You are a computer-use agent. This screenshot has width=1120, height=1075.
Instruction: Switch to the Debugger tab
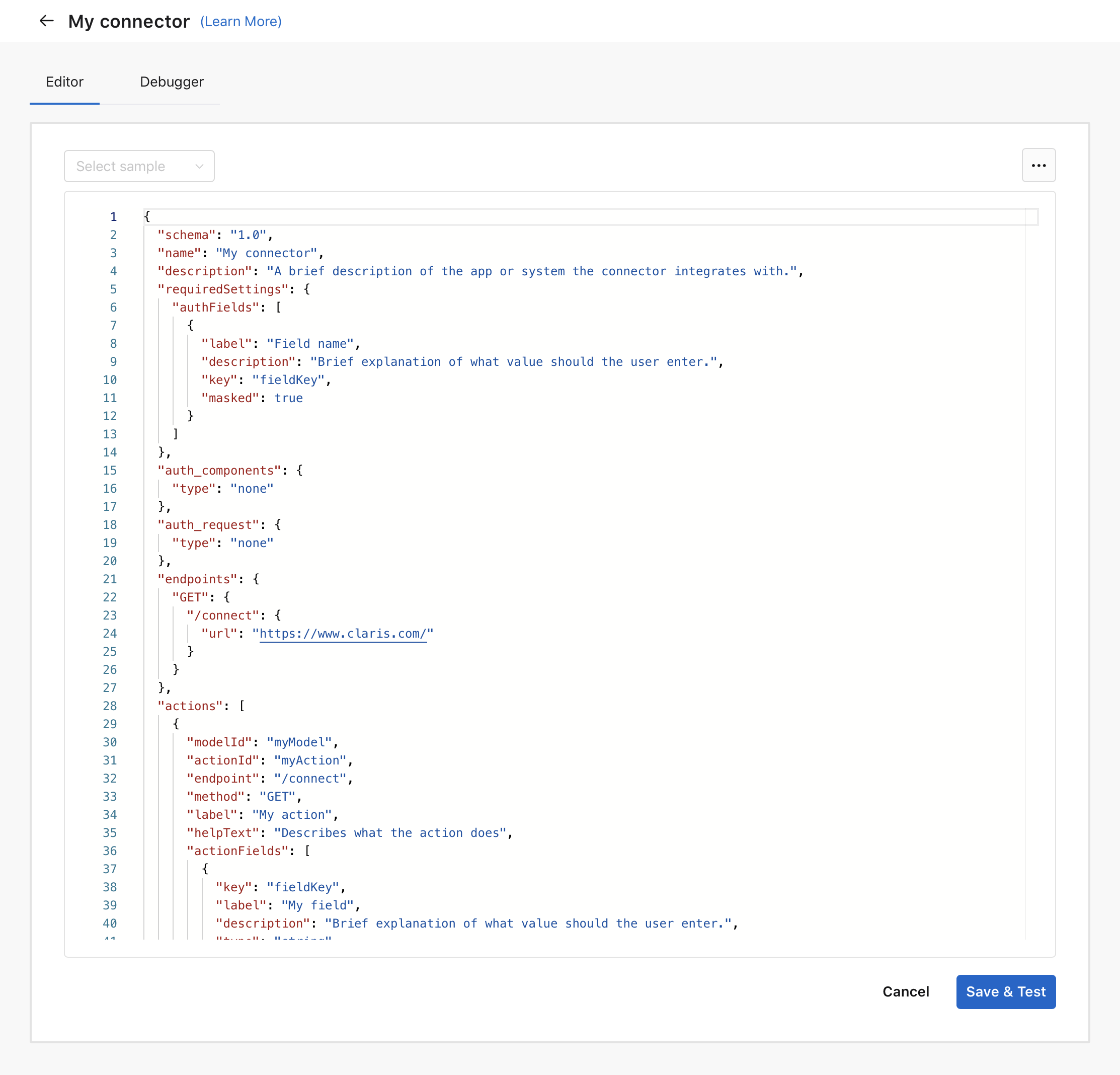(171, 82)
